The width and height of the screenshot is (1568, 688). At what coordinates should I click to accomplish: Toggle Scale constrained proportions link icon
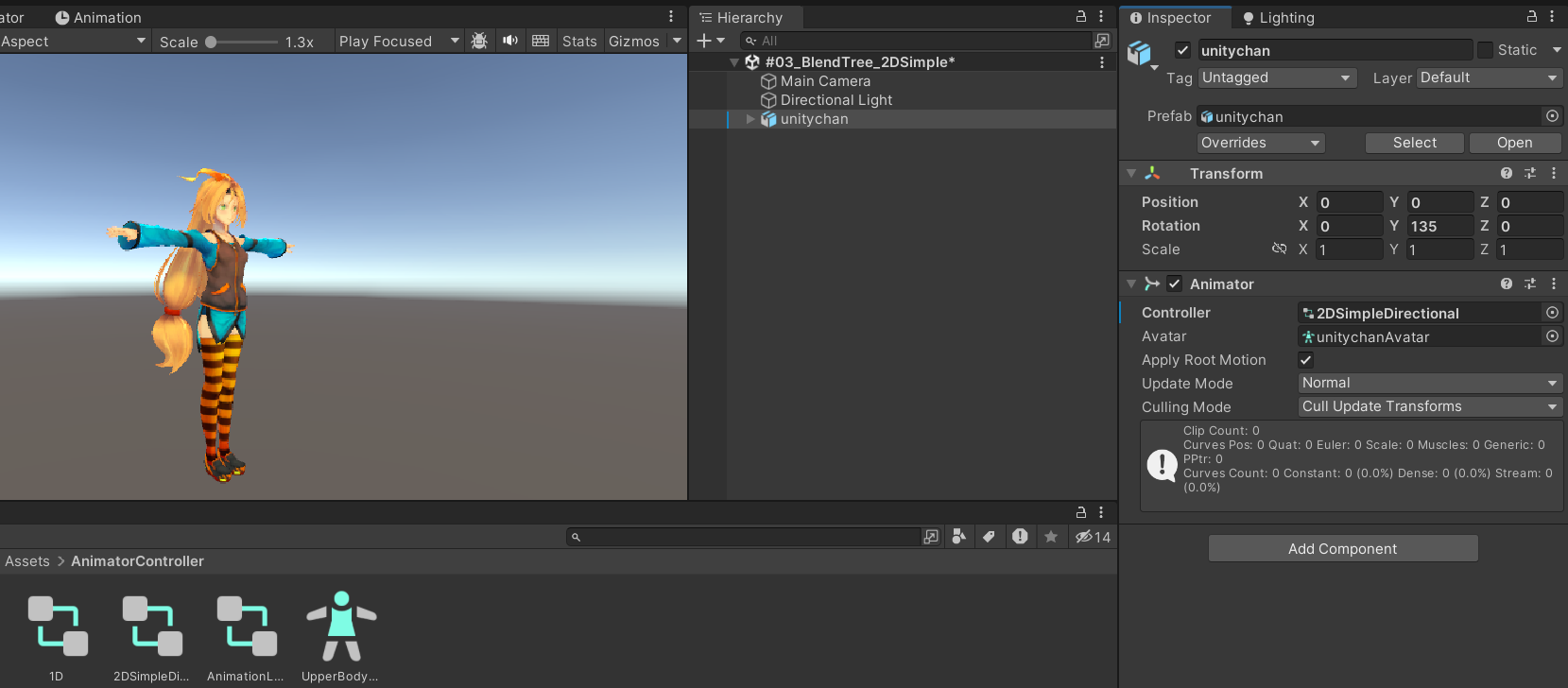[x=1279, y=249]
